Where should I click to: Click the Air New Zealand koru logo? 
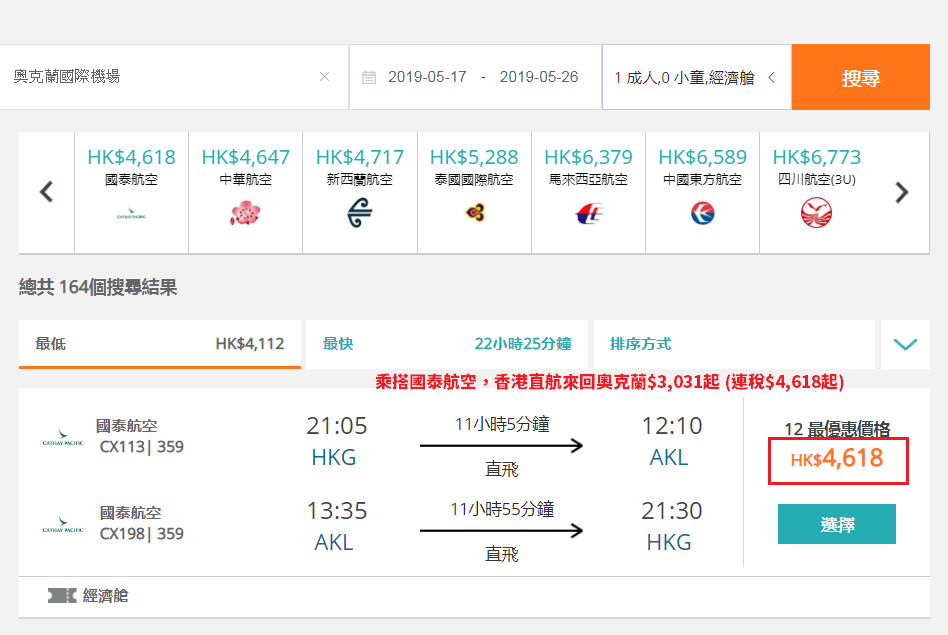coord(360,212)
